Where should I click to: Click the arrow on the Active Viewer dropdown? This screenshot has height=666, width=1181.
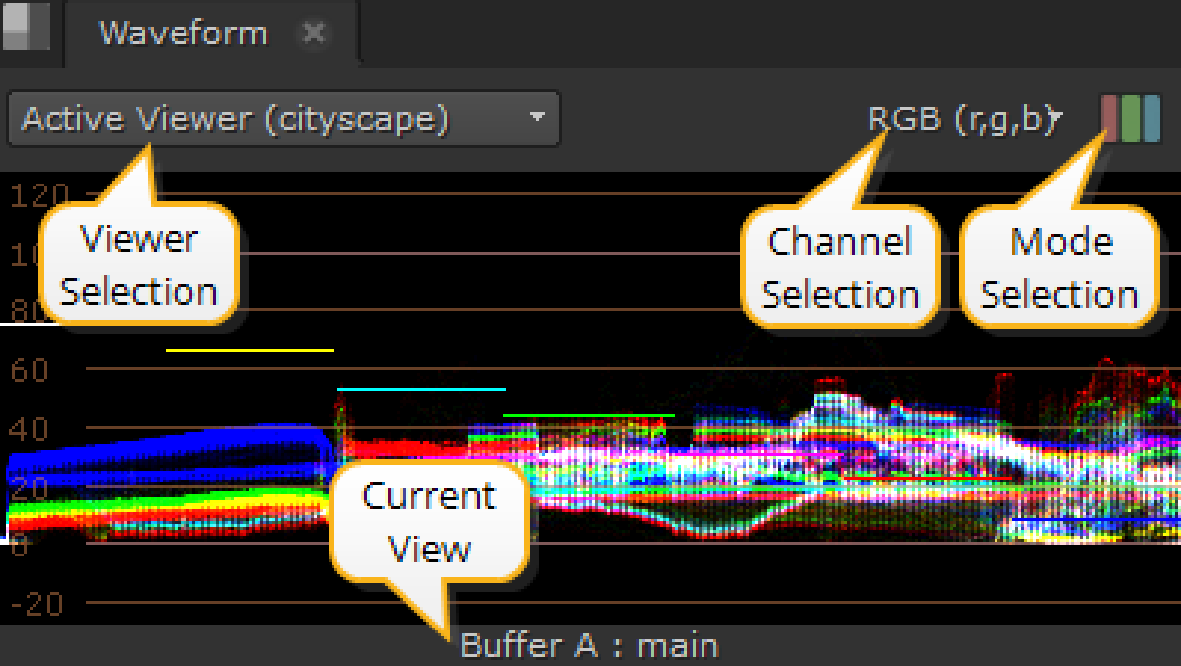coord(537,118)
